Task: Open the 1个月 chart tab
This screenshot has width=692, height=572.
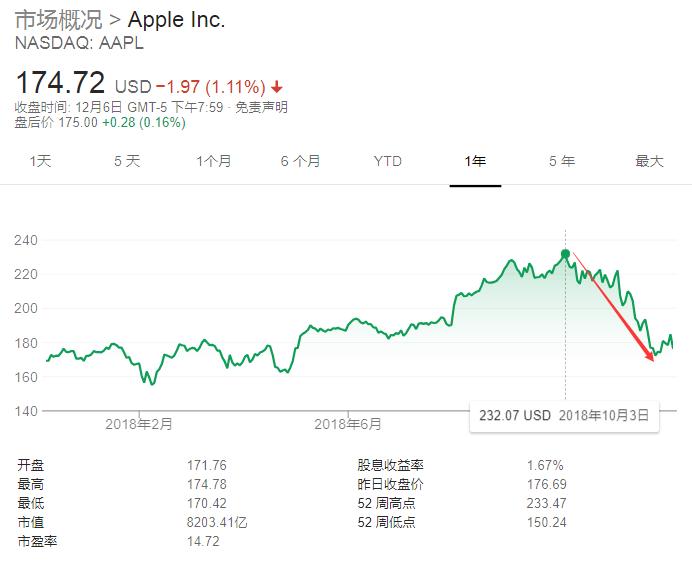Action: 213,161
